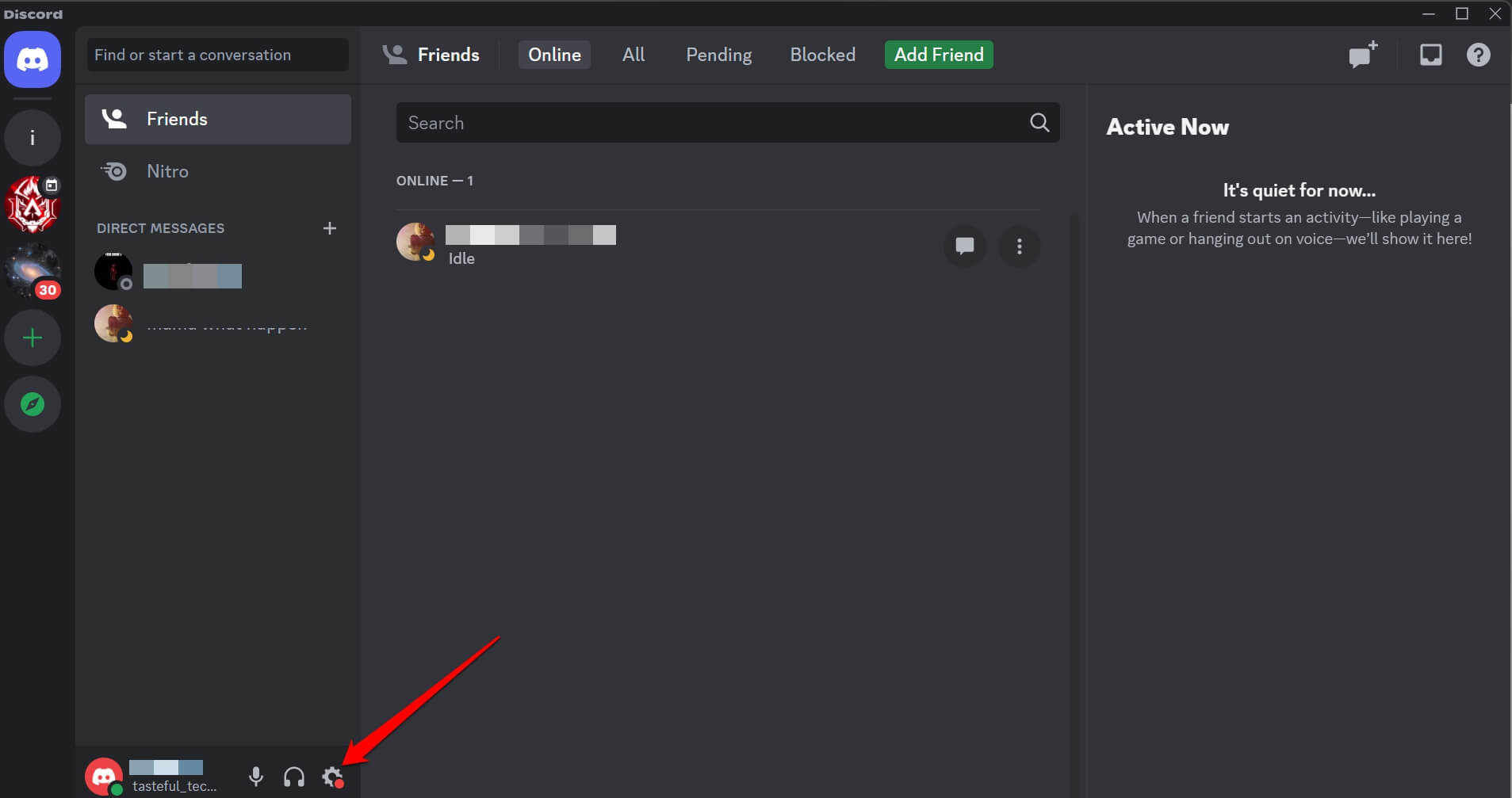Open New Group DM icon
Screen dimensions: 1512x798
(x=1363, y=55)
